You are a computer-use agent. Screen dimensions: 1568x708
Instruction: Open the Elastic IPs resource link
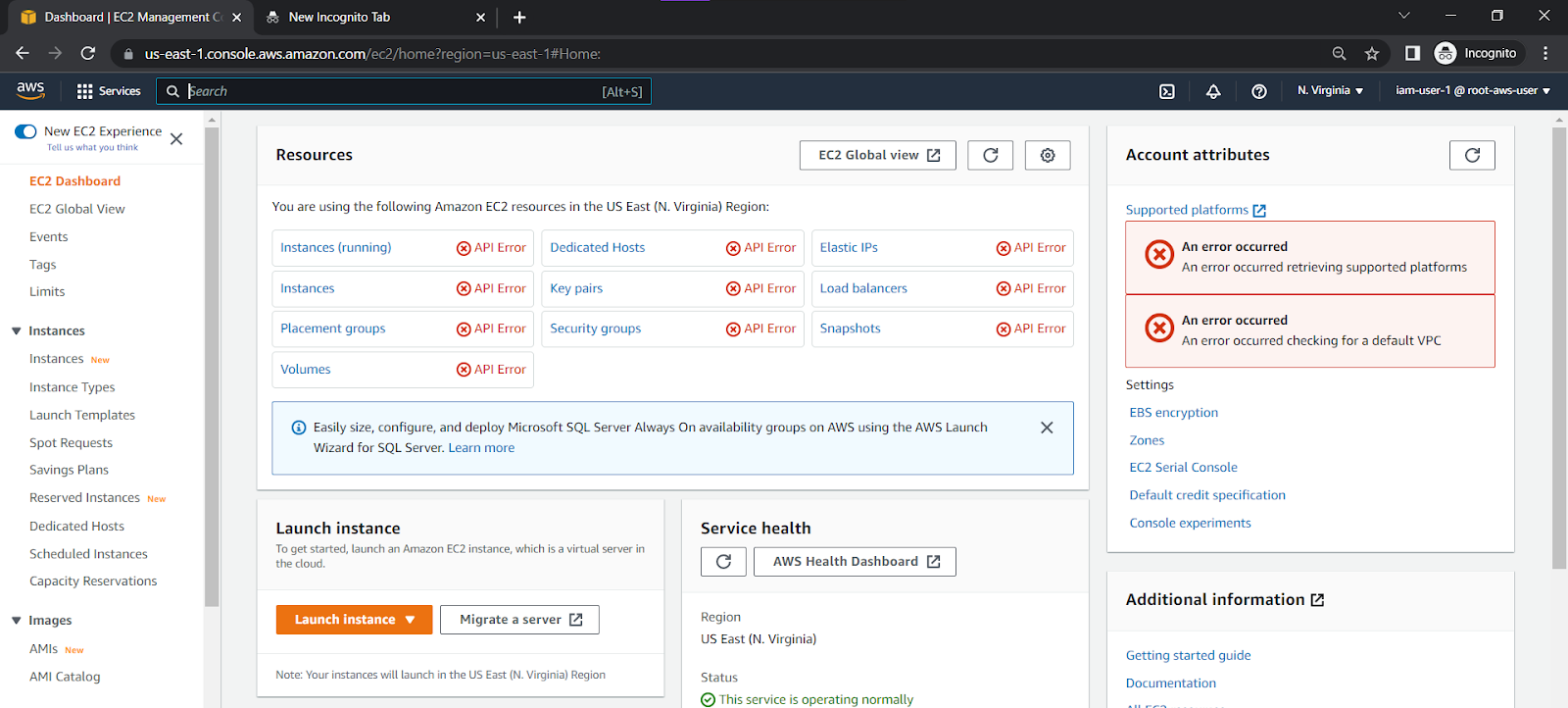pos(849,247)
